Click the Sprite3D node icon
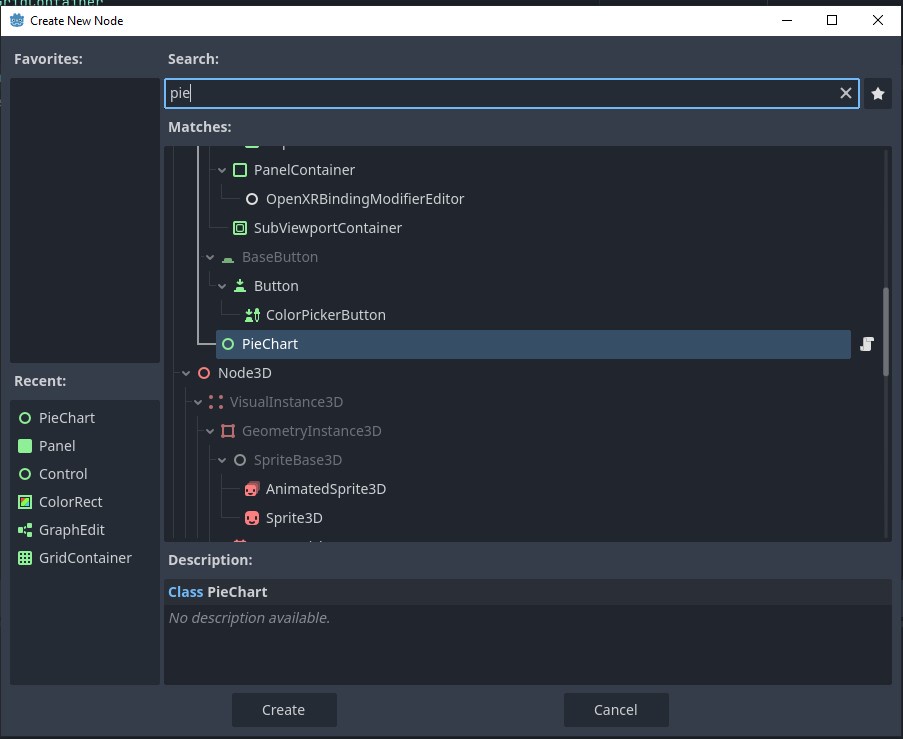 click(253, 517)
